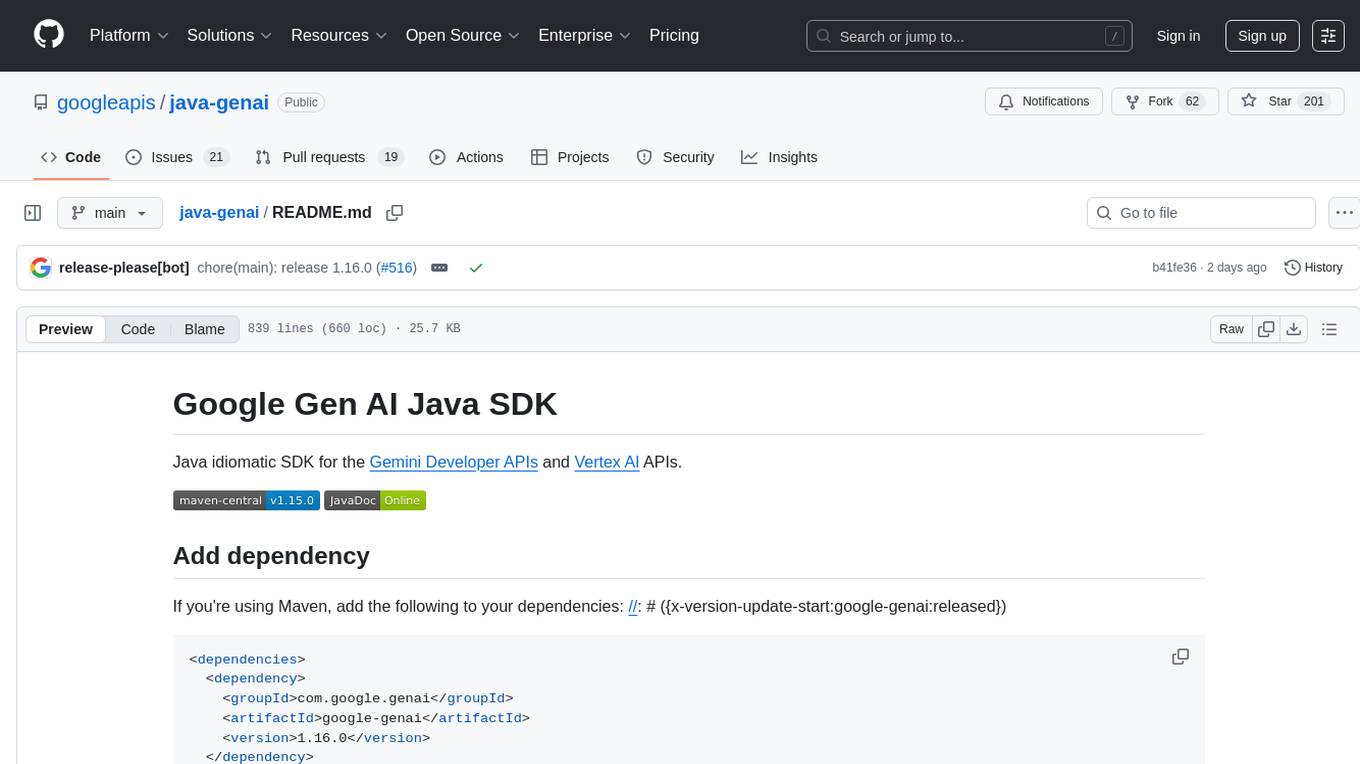Open pull request #516 link
This screenshot has width=1360, height=764.
397,268
